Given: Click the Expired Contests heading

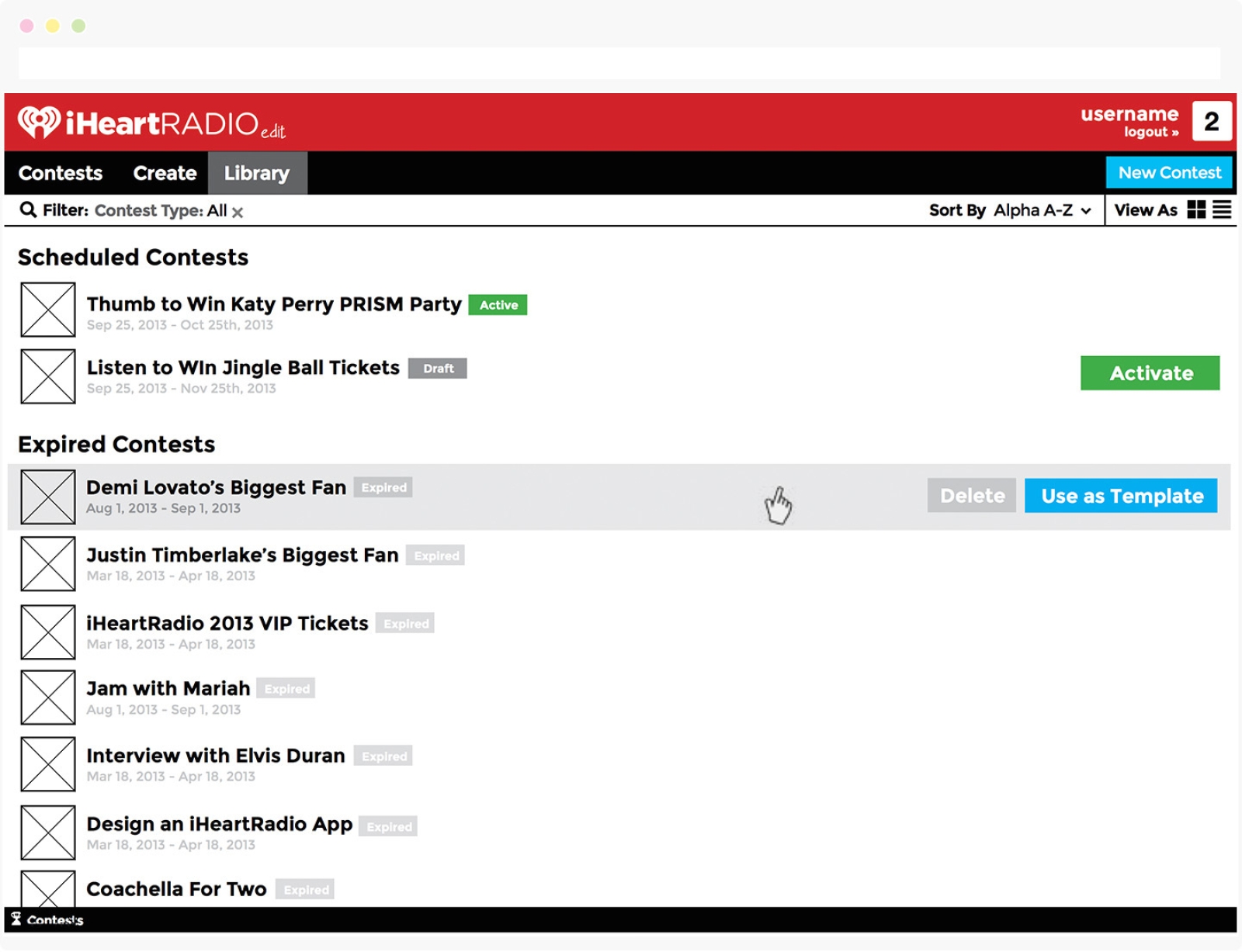Looking at the screenshot, I should (x=116, y=444).
